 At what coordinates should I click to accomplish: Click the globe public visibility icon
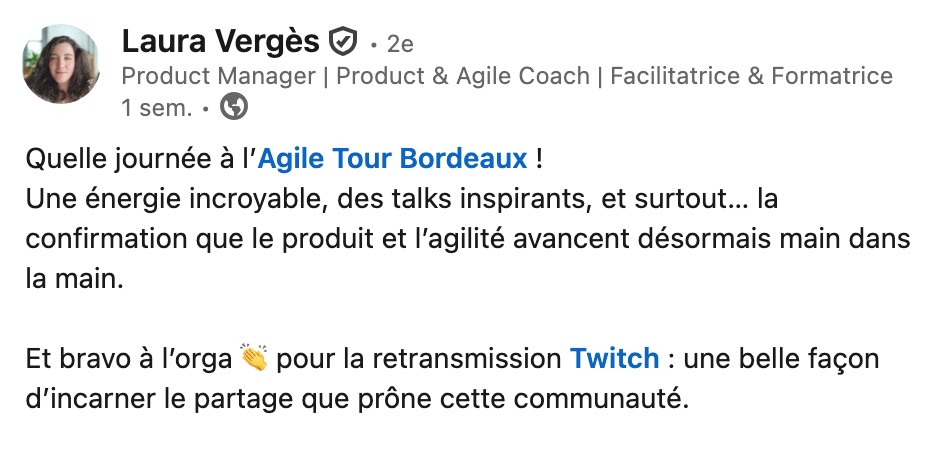(x=233, y=107)
